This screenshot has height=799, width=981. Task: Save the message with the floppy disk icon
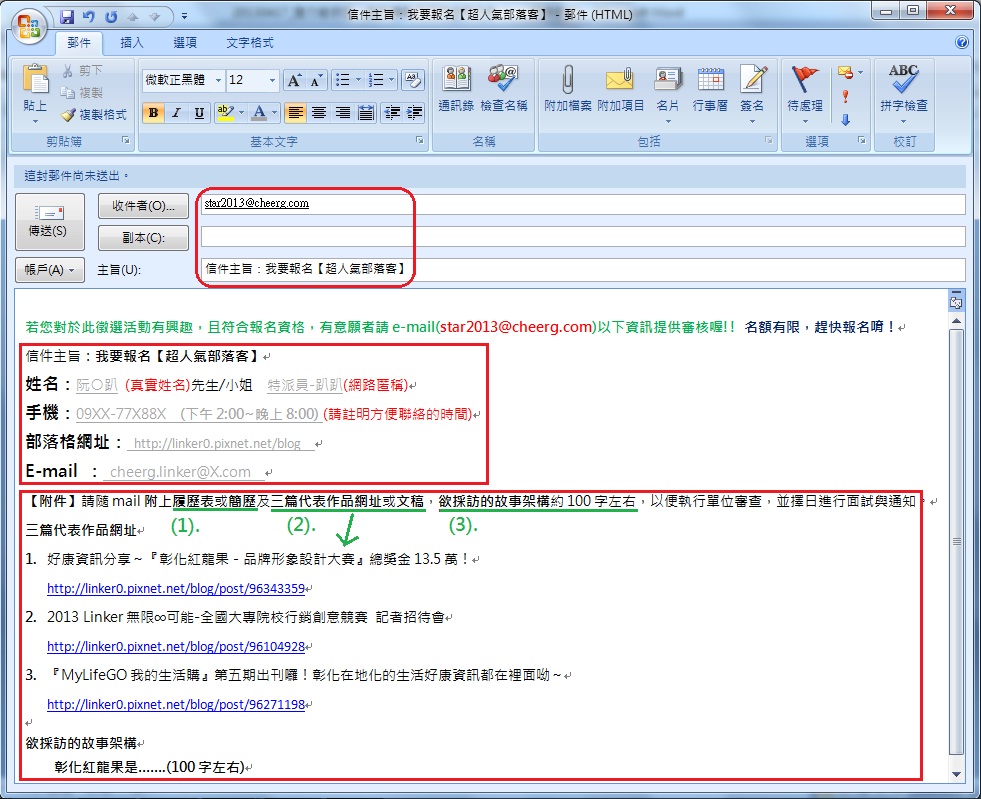(67, 17)
